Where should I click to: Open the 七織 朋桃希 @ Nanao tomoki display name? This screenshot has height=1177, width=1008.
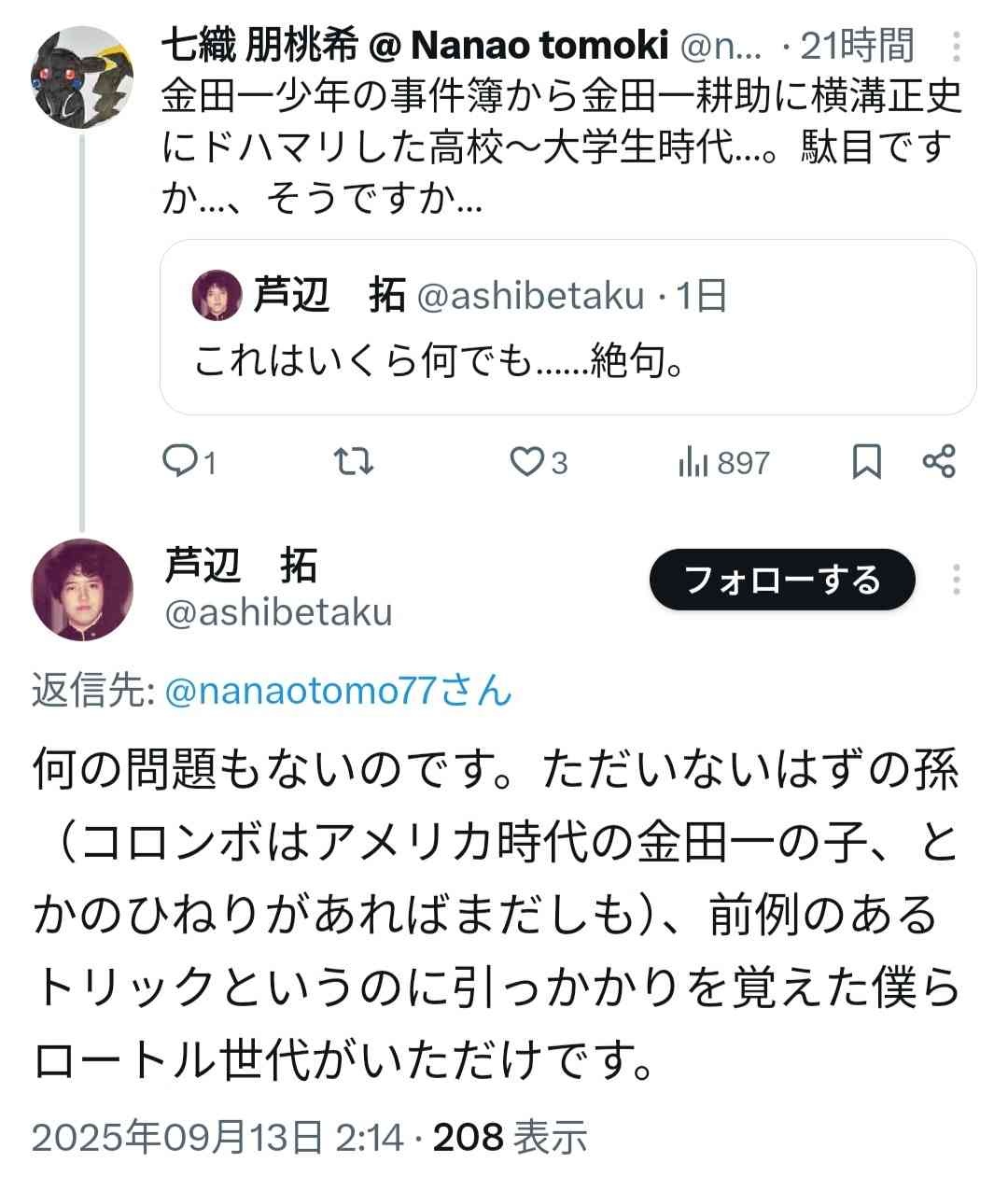pyautogui.click(x=414, y=45)
